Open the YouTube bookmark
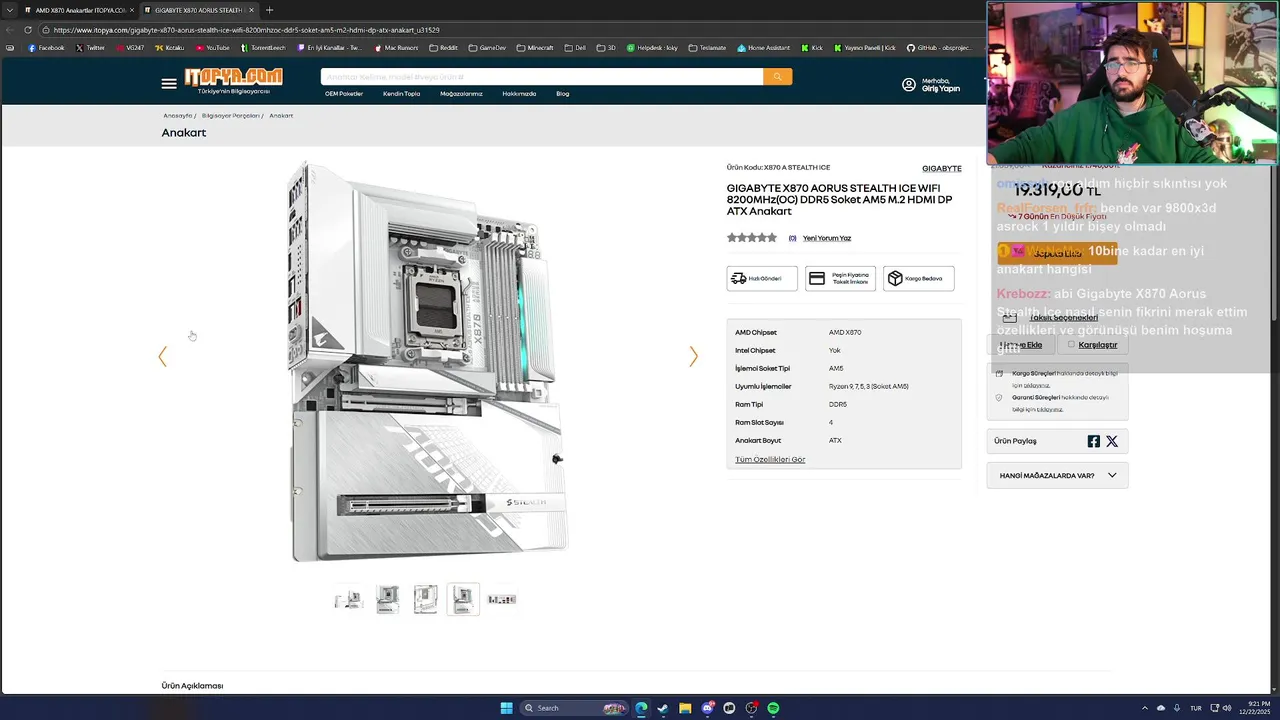The height and width of the screenshot is (720, 1280). [213, 48]
